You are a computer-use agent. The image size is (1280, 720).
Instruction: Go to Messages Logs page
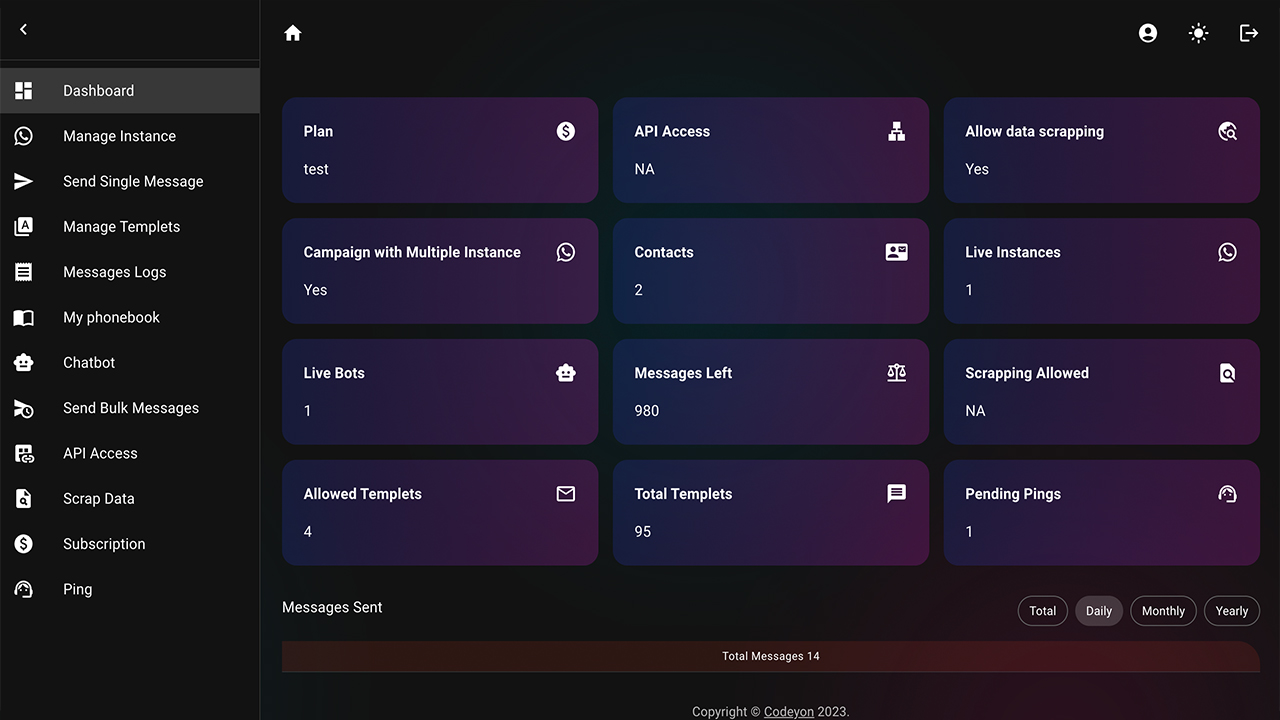pyautogui.click(x=114, y=272)
